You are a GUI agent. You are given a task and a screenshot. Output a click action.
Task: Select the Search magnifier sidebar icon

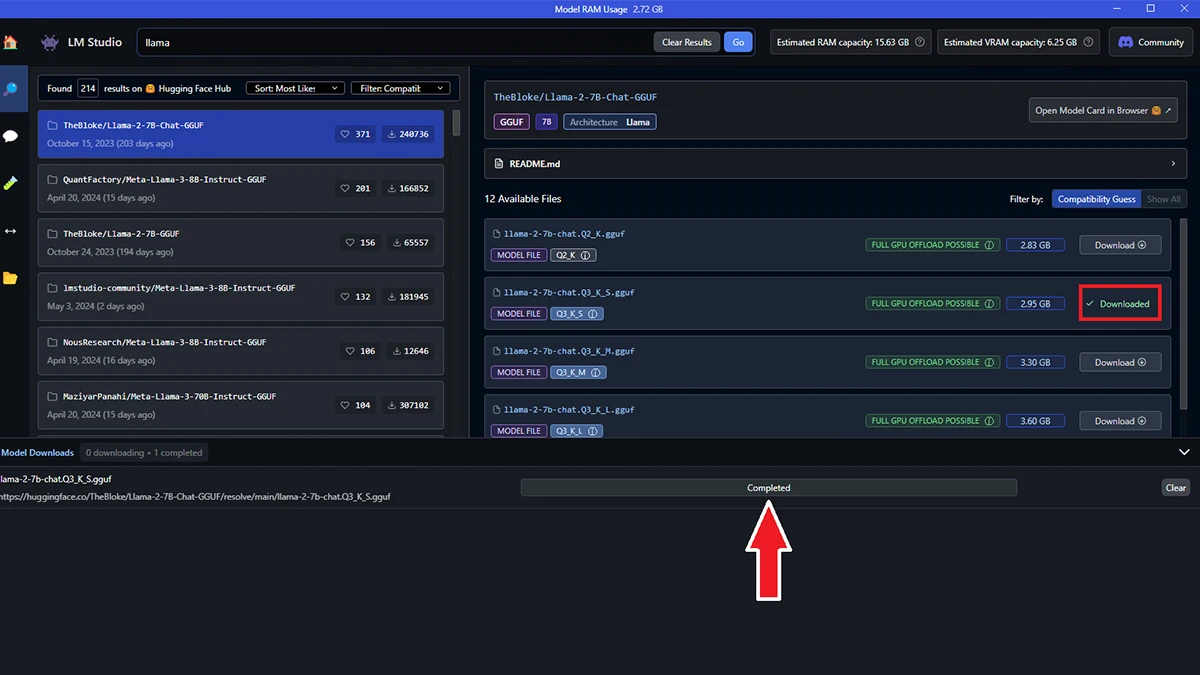point(10,89)
